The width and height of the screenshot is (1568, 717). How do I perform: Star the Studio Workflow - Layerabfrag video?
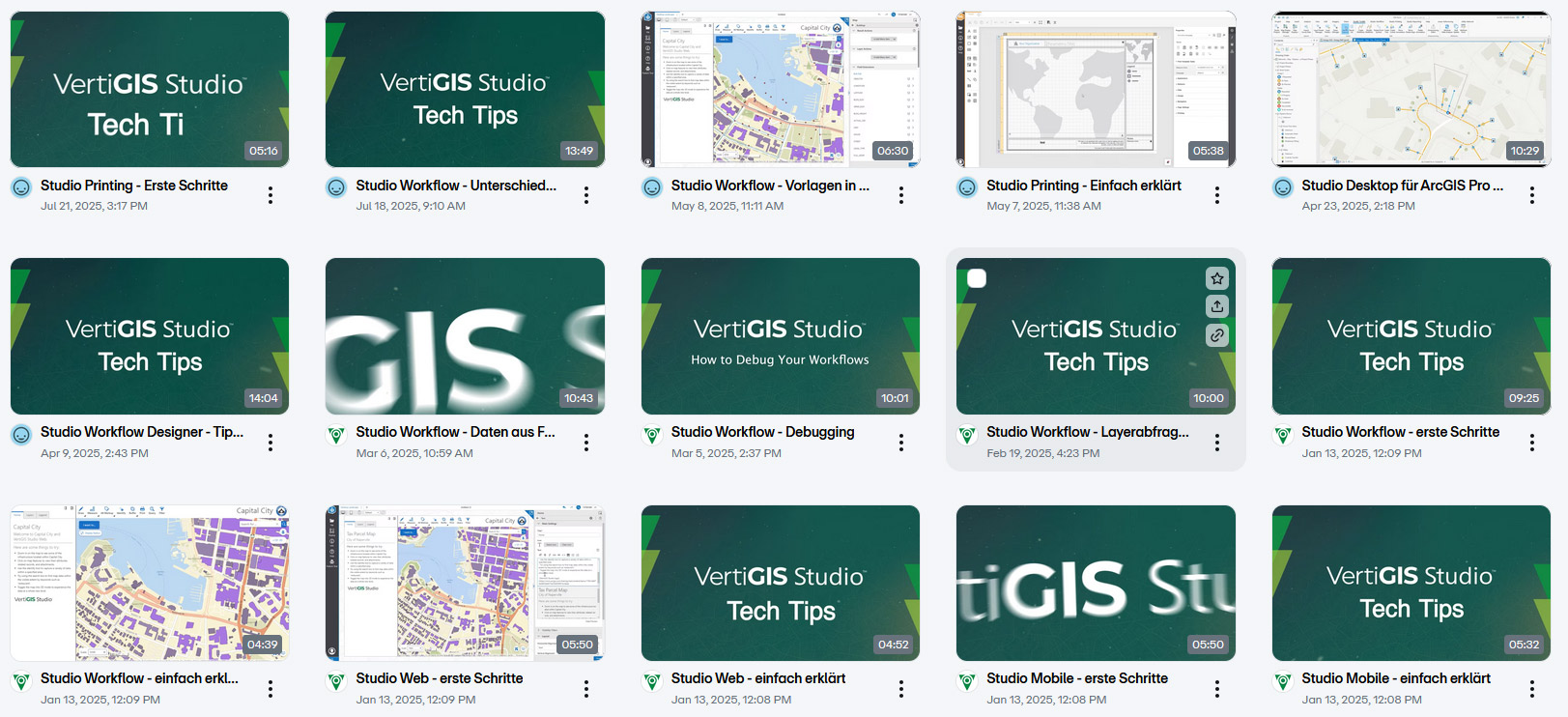1217,278
